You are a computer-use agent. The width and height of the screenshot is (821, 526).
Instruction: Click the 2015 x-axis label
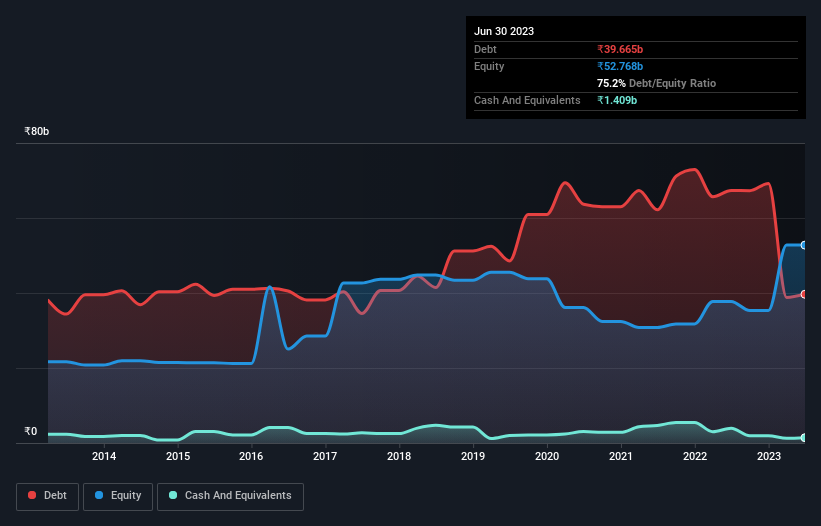[x=178, y=456]
